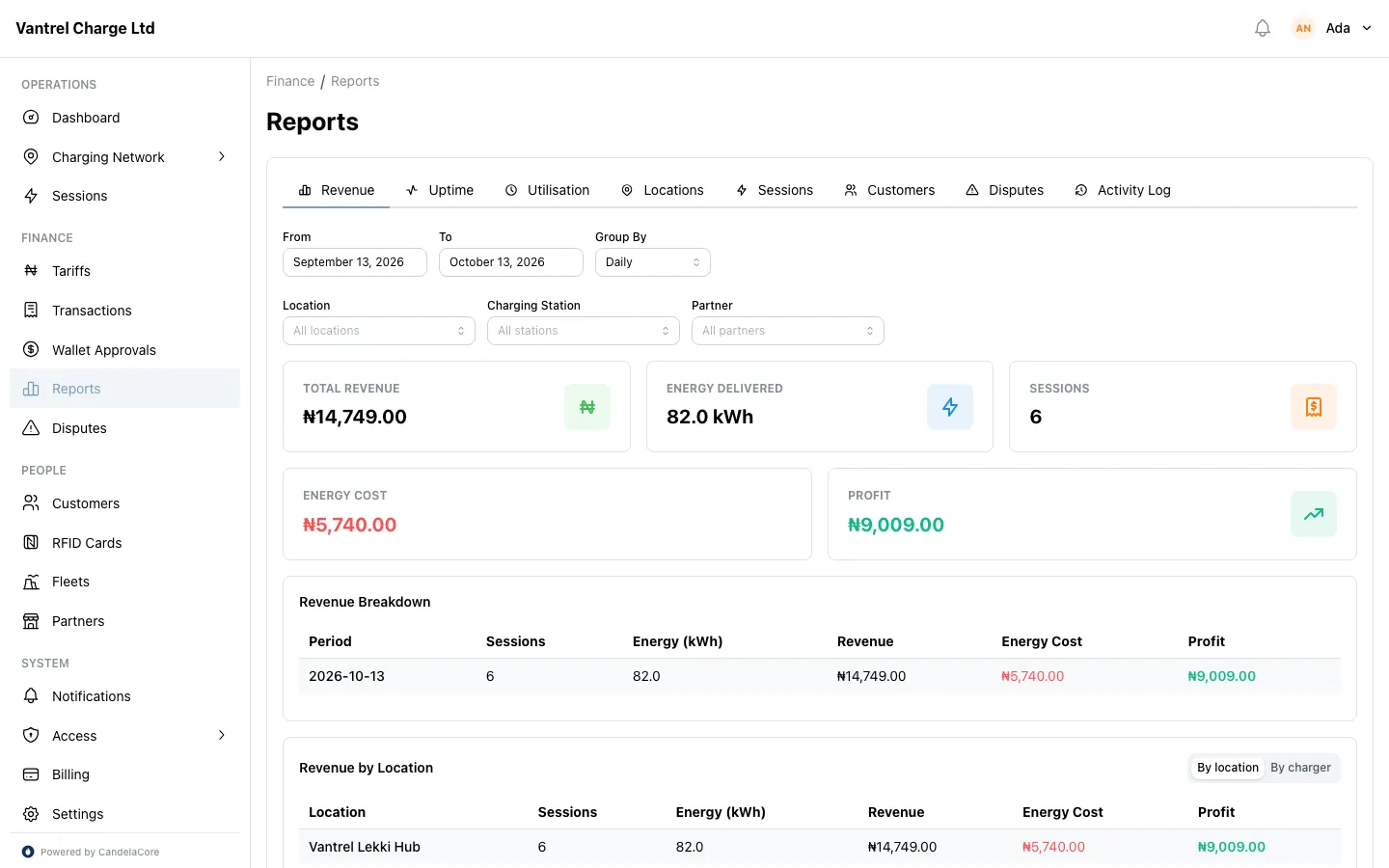Navigate to RFID Cards
Image resolution: width=1389 pixels, height=868 pixels.
tap(124, 543)
